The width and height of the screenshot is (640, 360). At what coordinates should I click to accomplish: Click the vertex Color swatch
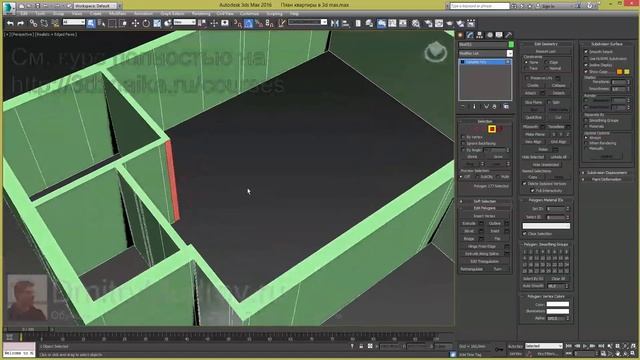tap(558, 304)
